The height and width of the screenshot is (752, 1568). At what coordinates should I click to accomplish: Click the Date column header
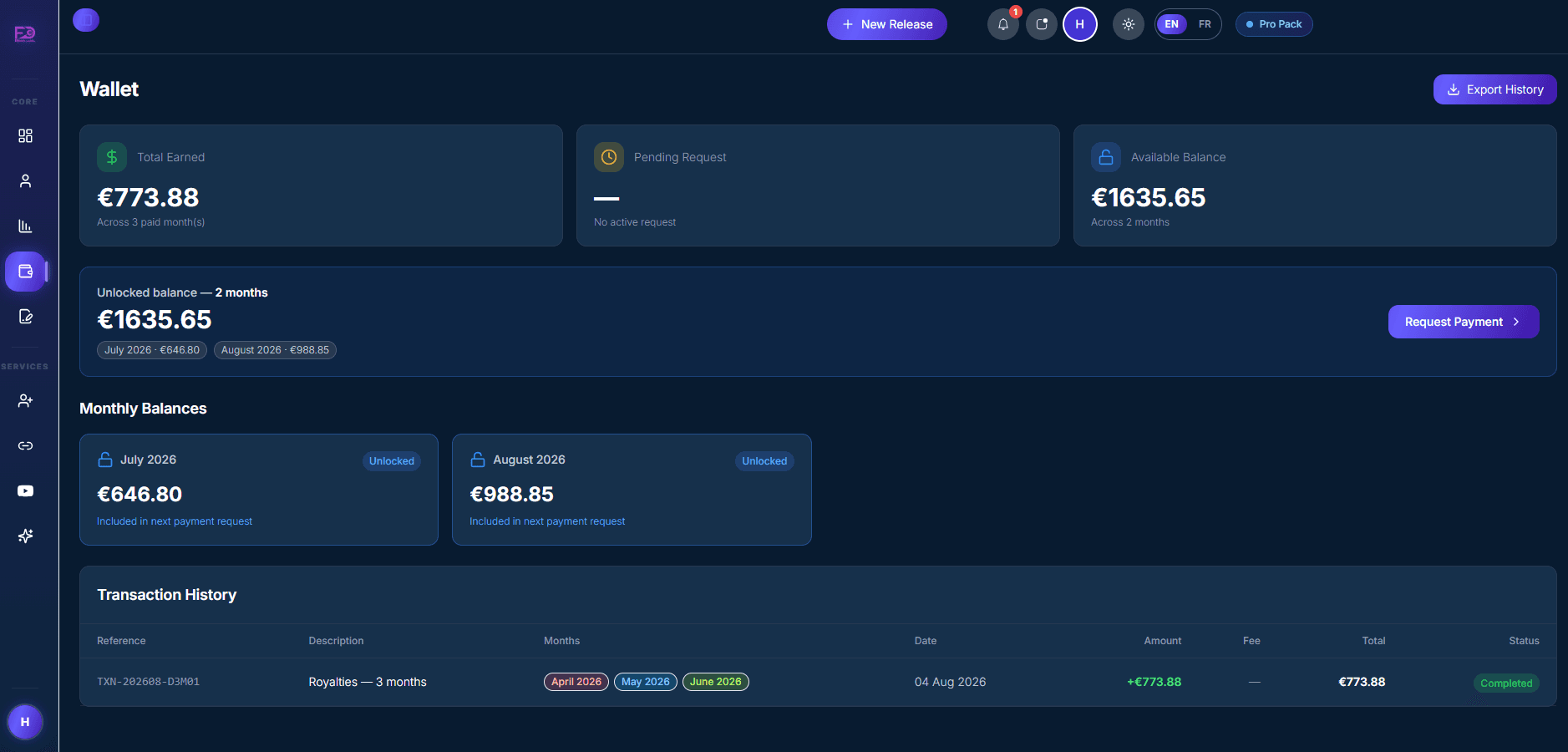click(926, 641)
